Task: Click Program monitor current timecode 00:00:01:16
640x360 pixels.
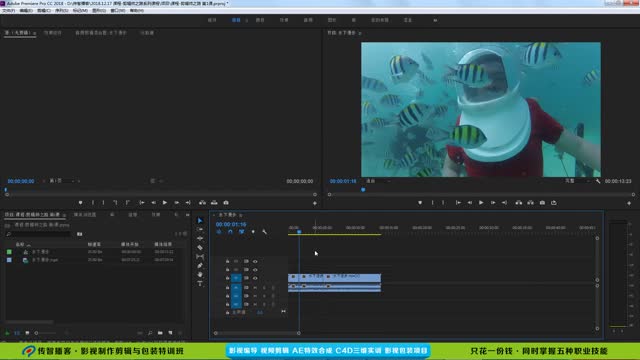Action: pos(343,181)
